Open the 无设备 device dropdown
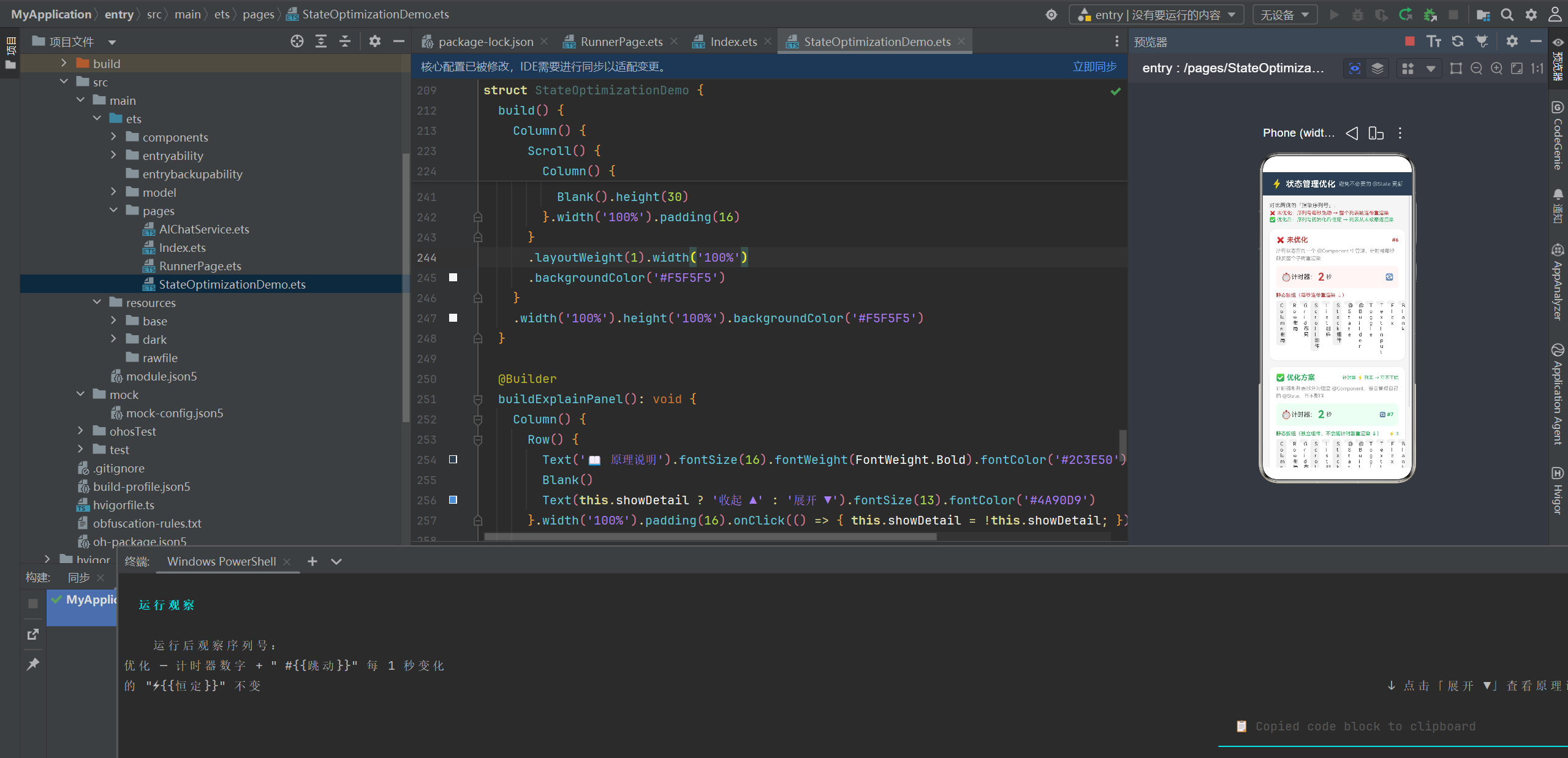The image size is (1568, 758). (1284, 15)
